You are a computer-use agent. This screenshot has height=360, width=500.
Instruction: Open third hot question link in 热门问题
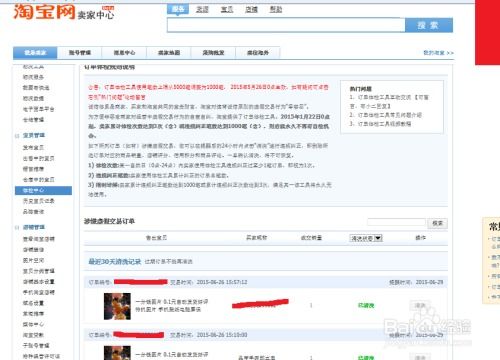[x=380, y=124]
